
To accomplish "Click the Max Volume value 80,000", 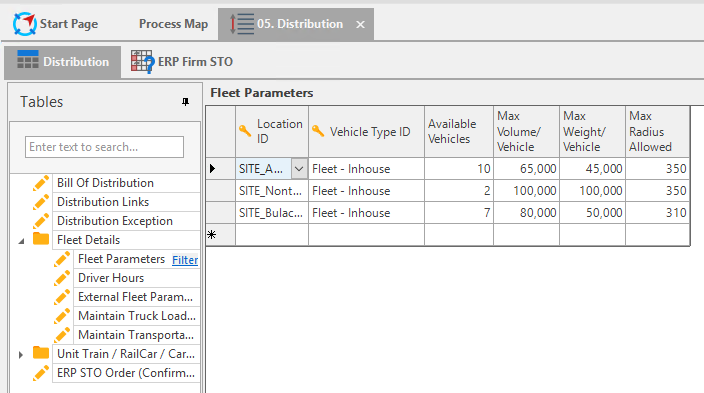I will [527, 213].
